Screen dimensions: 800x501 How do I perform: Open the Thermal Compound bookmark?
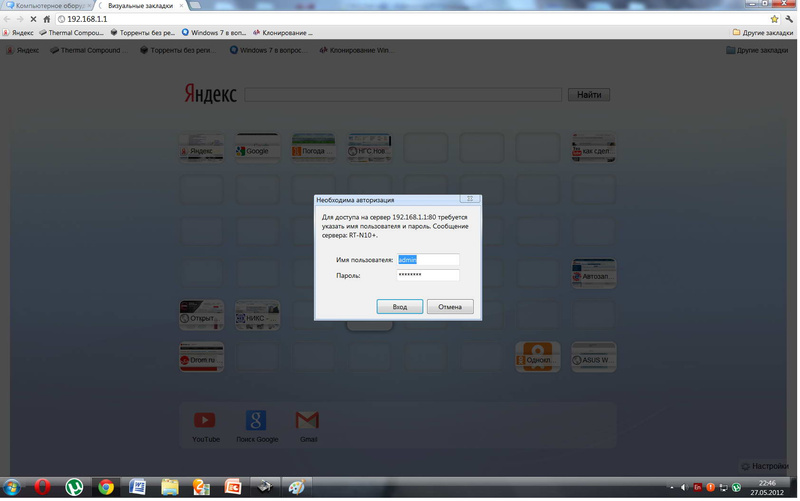(x=71, y=33)
